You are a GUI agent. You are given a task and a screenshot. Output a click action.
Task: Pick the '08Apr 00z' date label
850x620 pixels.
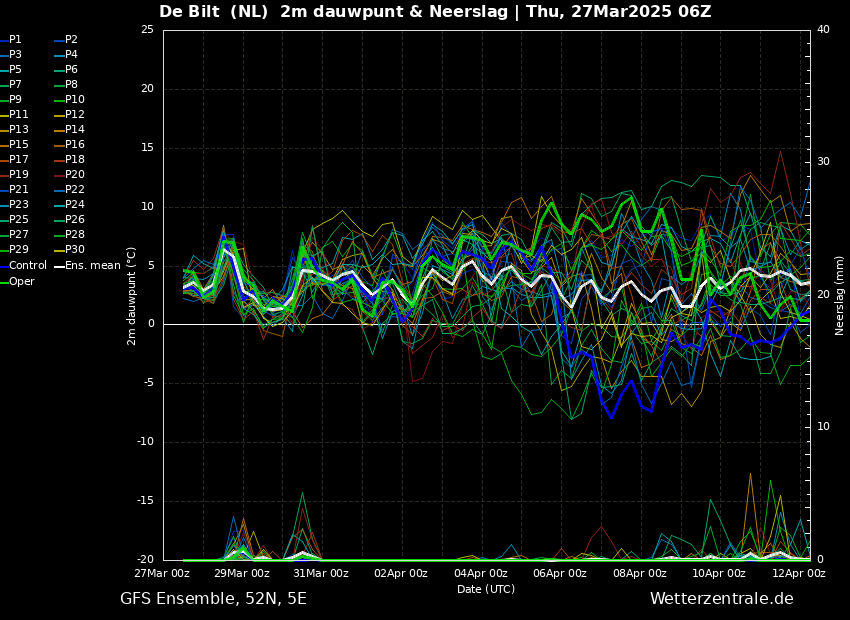point(640,573)
